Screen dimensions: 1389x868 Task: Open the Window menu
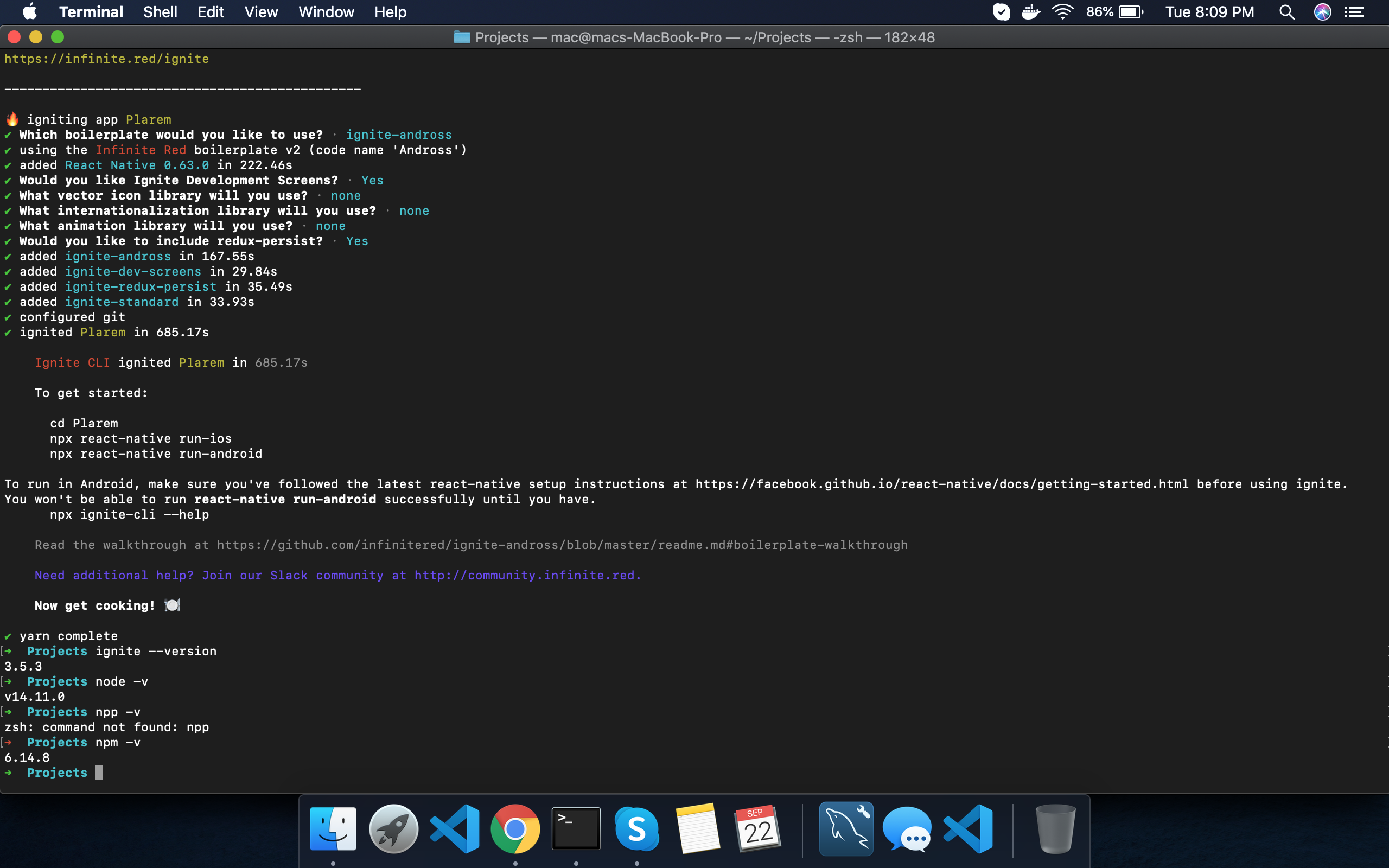(x=326, y=11)
